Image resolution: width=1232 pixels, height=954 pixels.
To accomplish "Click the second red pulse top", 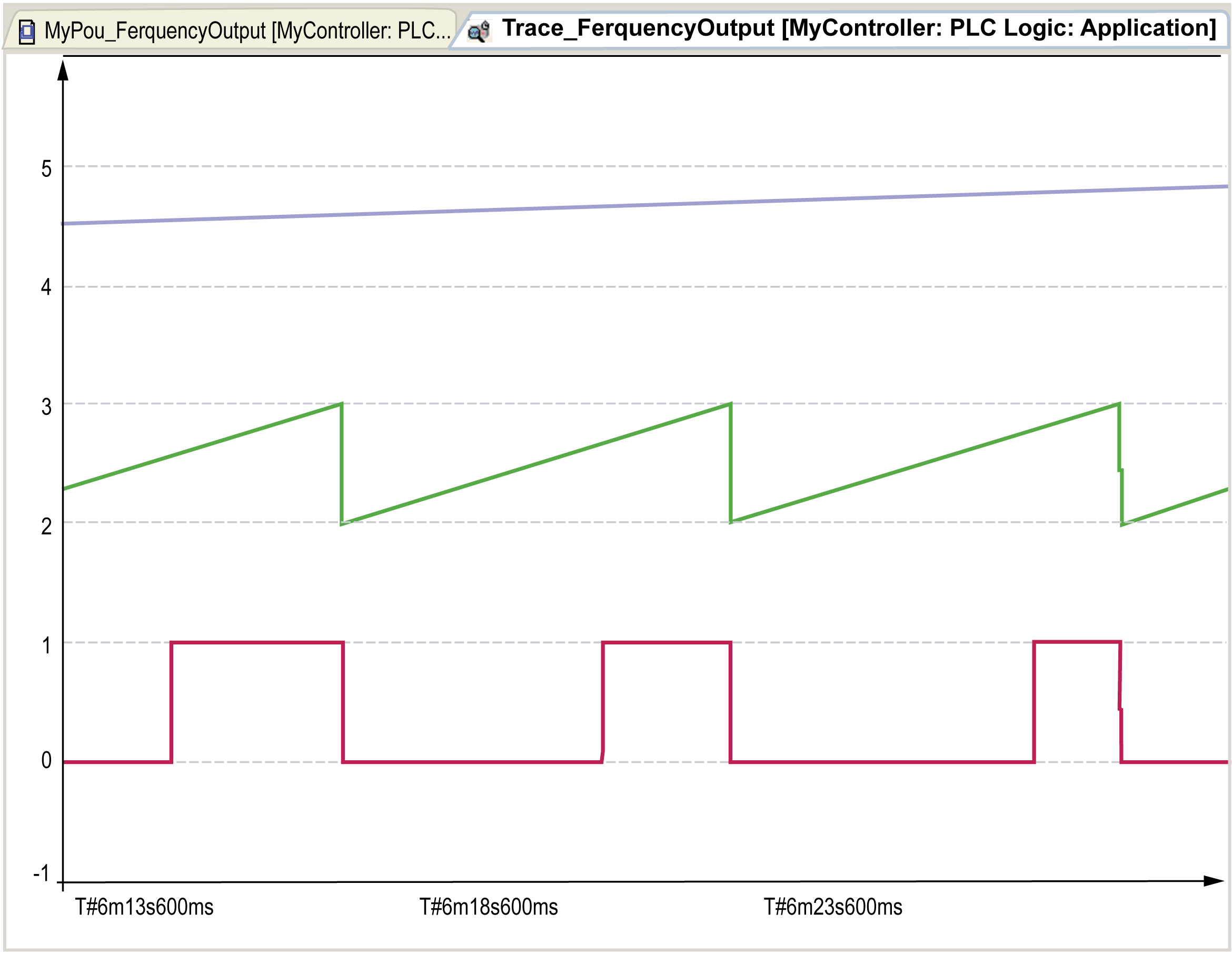I will click(x=666, y=642).
